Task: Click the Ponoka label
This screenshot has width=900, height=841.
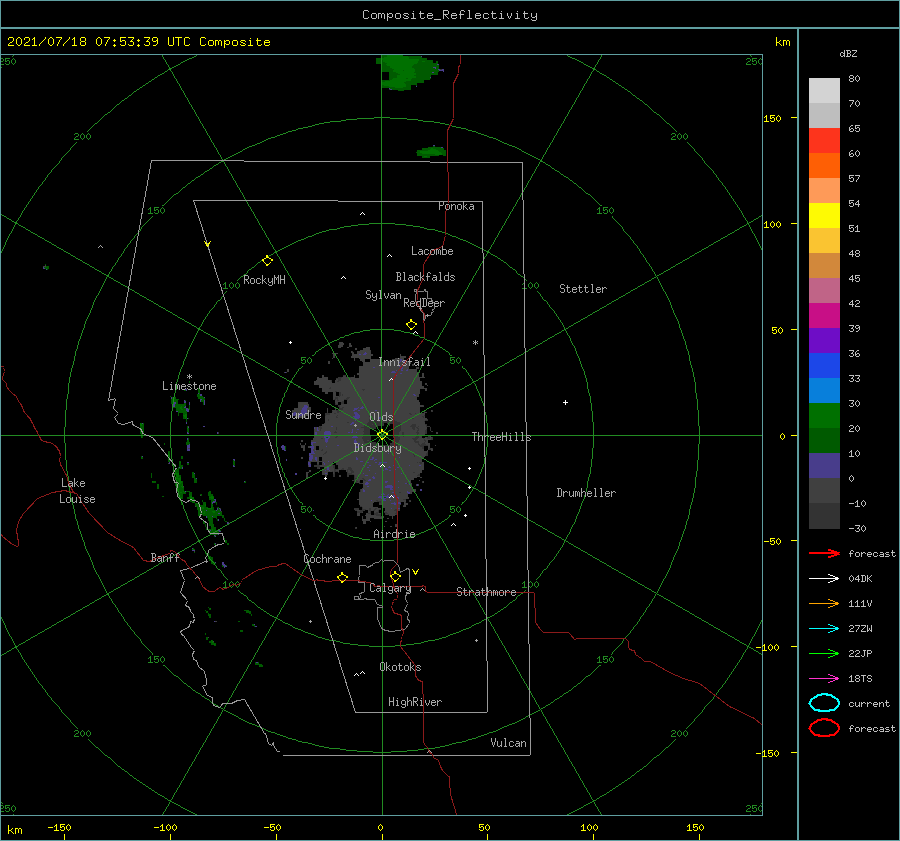Action: click(x=456, y=206)
